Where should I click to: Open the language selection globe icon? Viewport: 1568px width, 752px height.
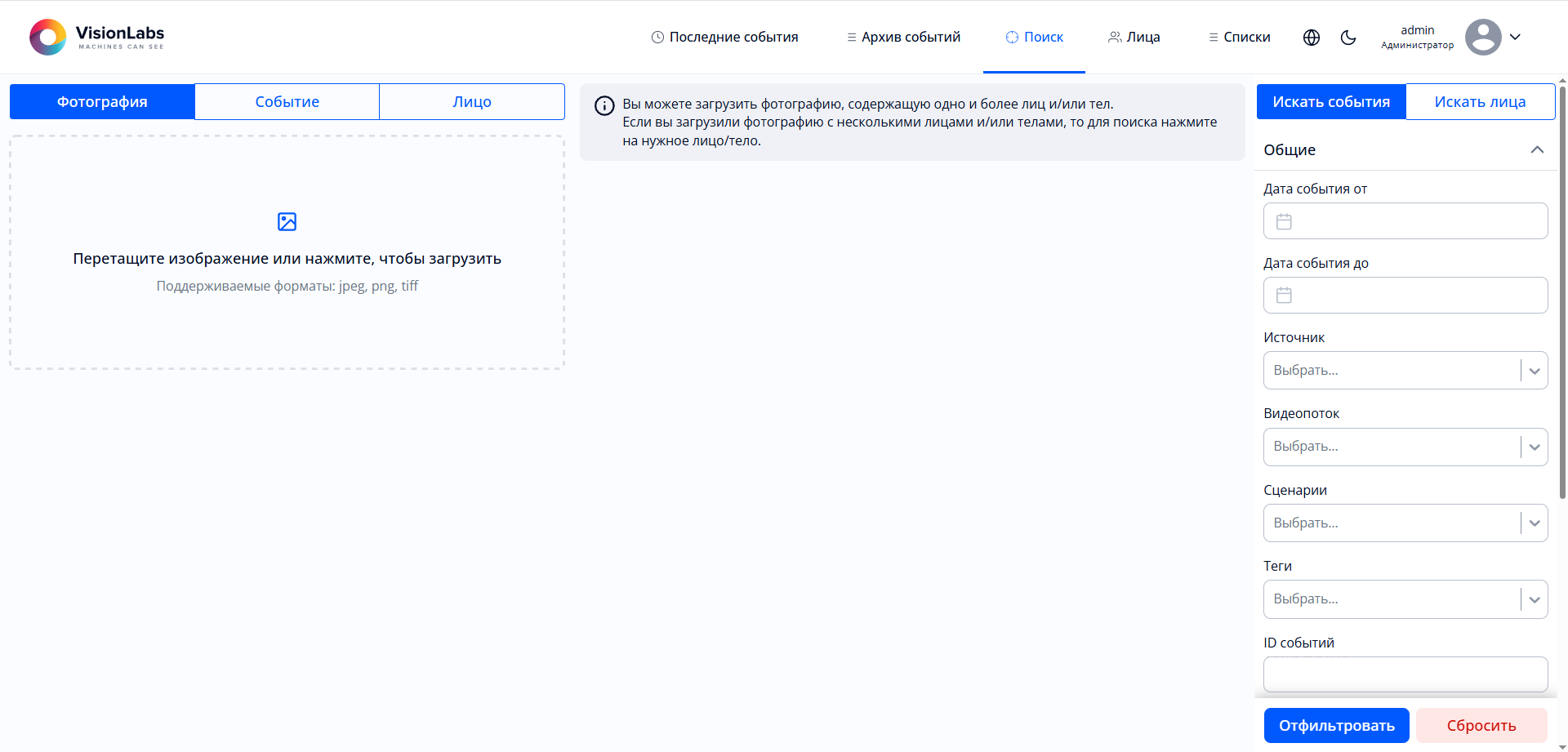pyautogui.click(x=1312, y=38)
